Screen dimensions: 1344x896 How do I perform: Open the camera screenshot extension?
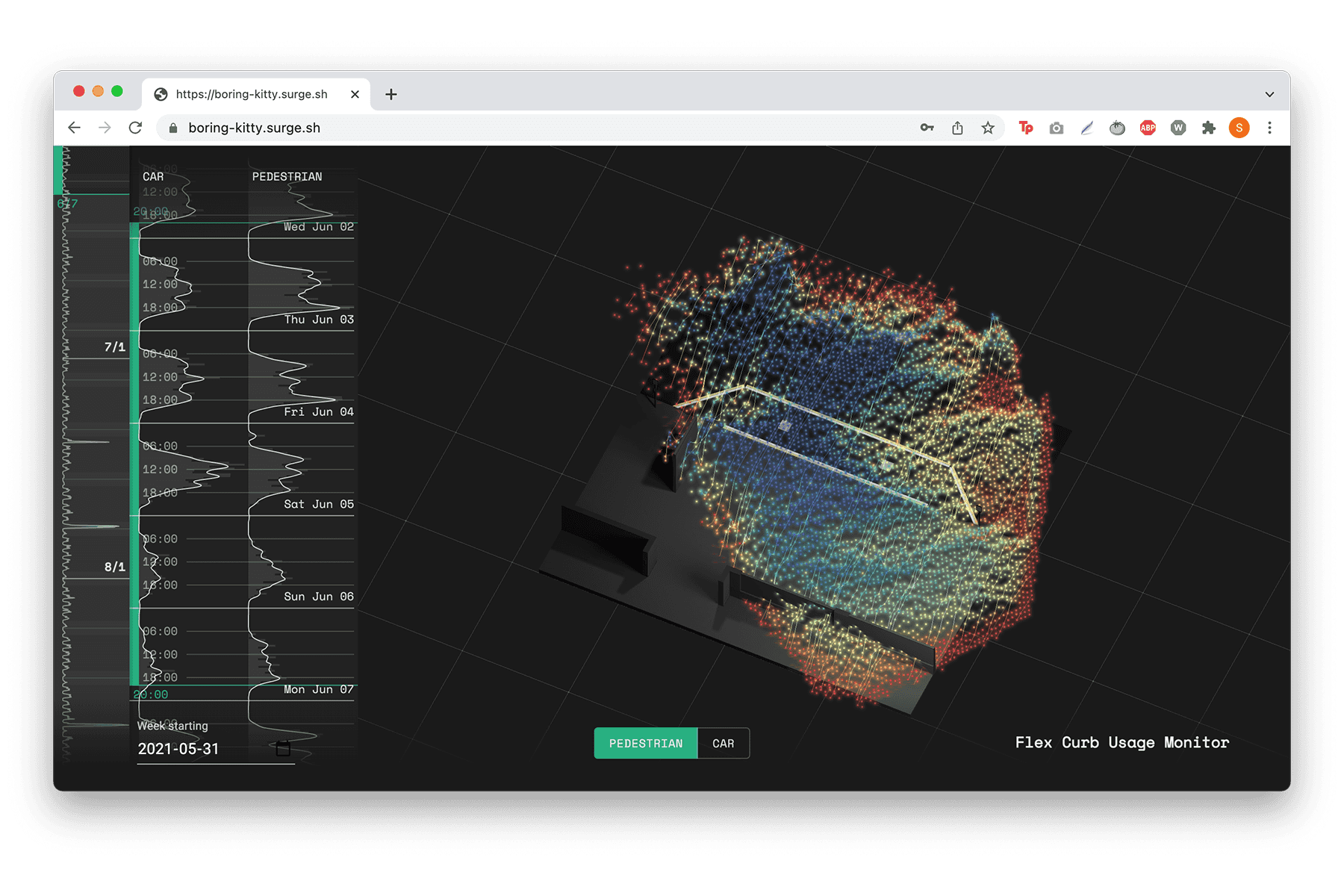(x=1056, y=128)
